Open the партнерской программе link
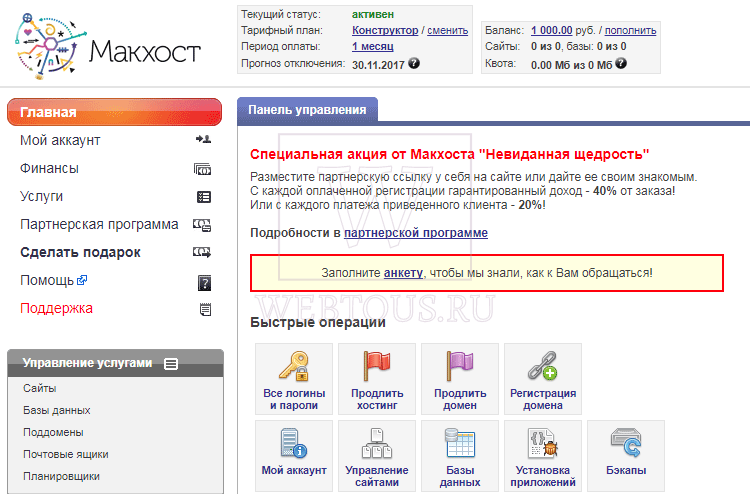Screen dimensions: 750x494 click(416, 233)
